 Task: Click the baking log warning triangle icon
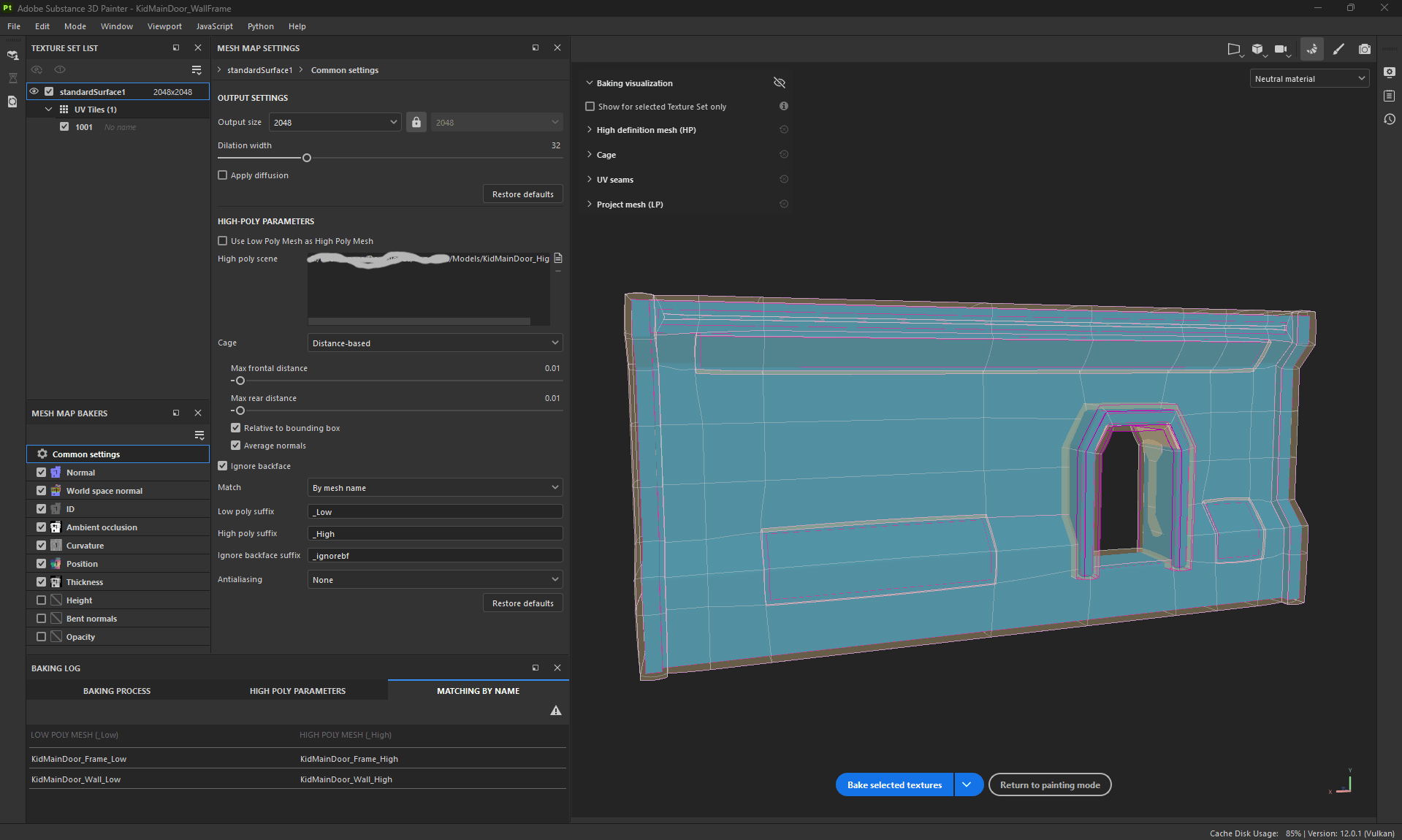[x=556, y=711]
